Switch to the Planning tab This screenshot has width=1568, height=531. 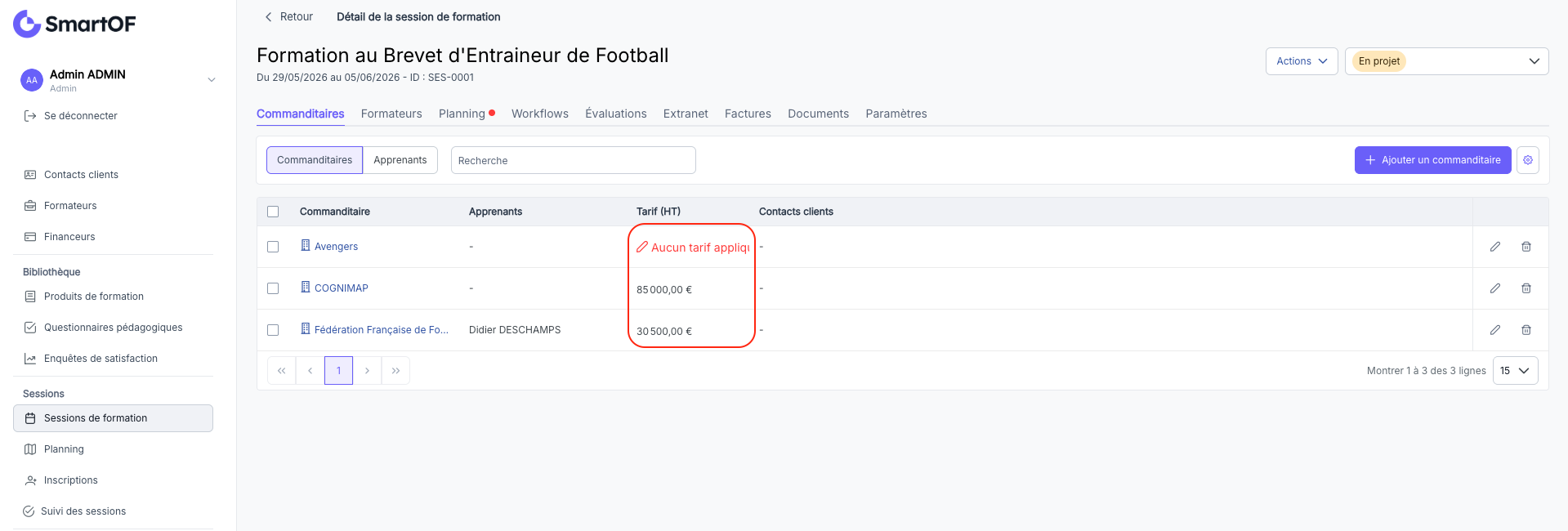(x=467, y=114)
